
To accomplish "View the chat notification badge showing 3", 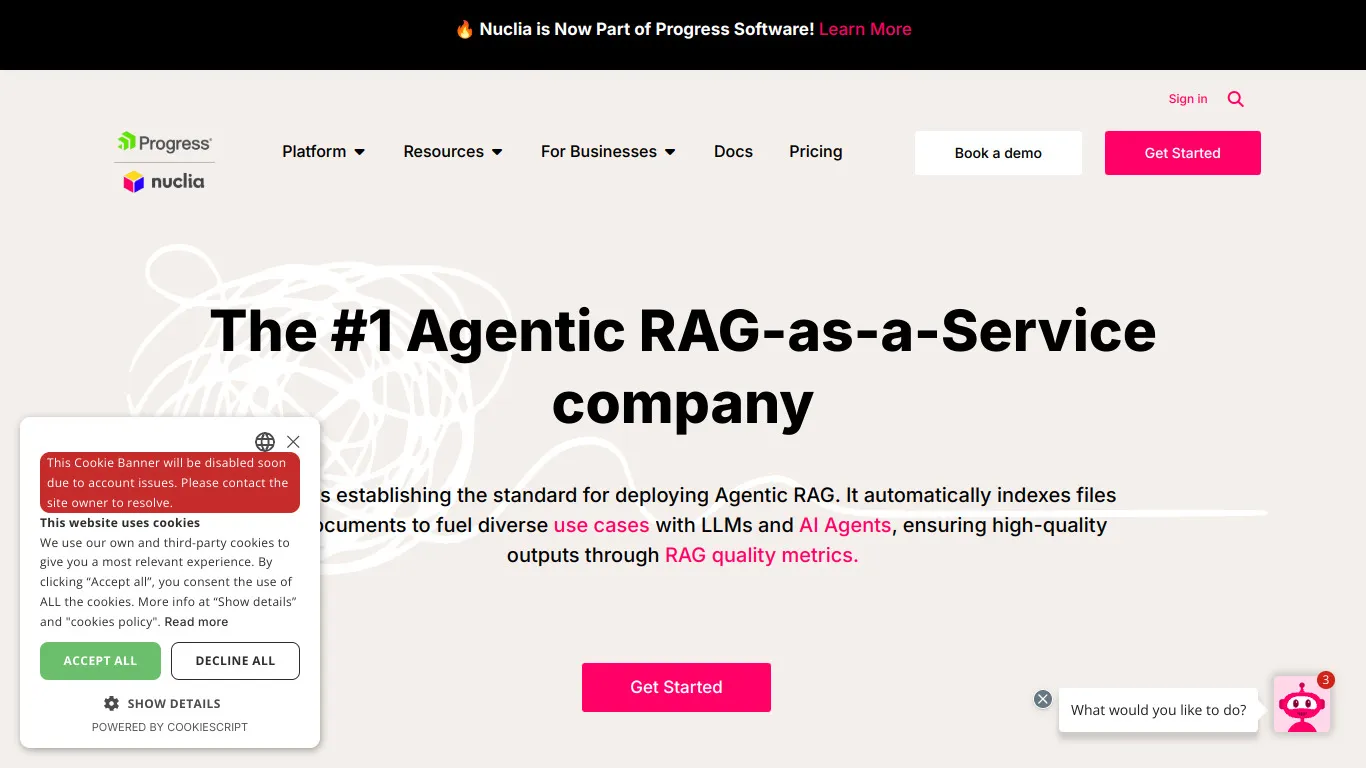I will click(x=1326, y=680).
